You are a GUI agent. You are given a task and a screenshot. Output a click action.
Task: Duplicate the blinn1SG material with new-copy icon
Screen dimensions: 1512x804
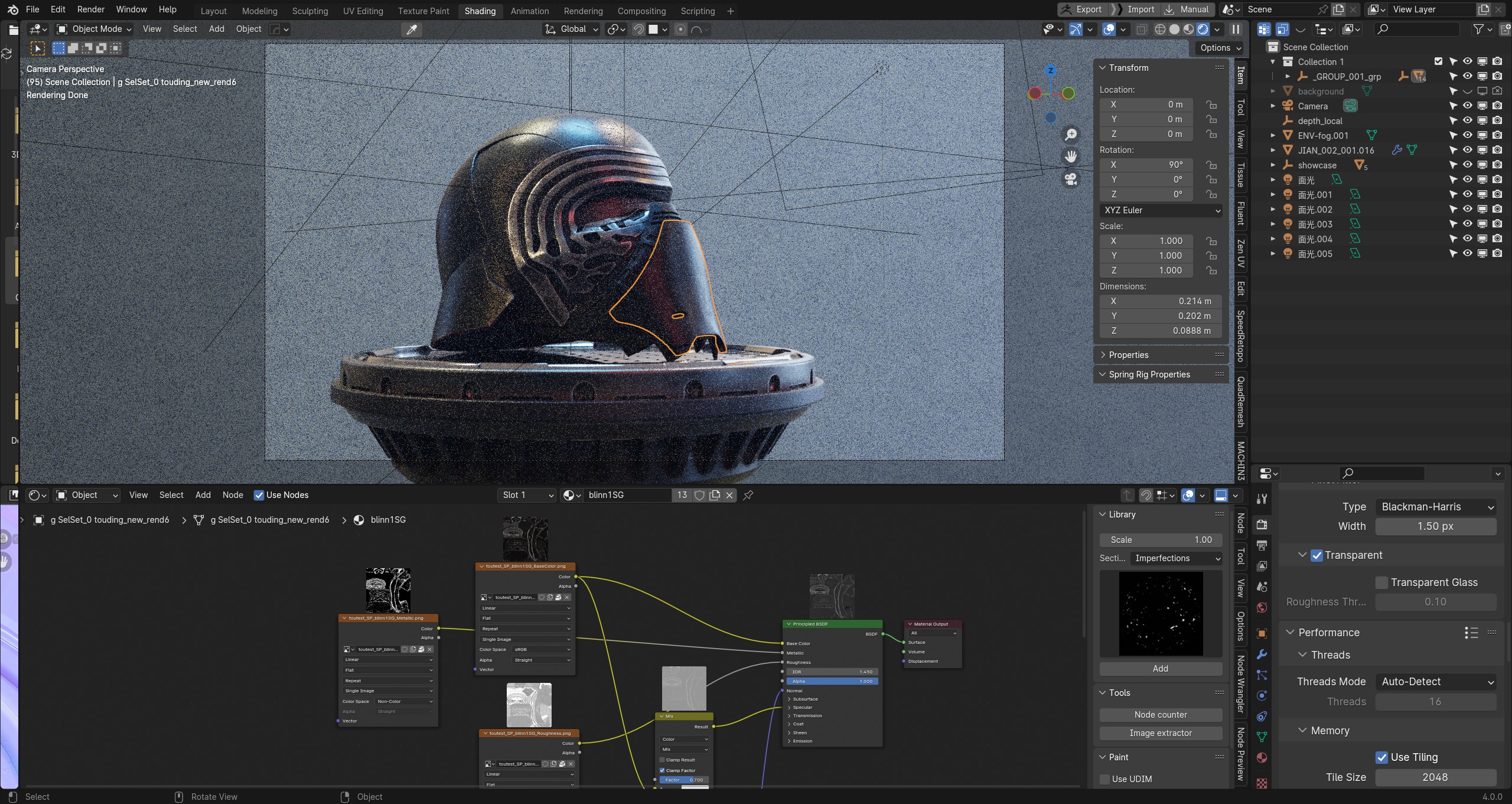point(715,495)
